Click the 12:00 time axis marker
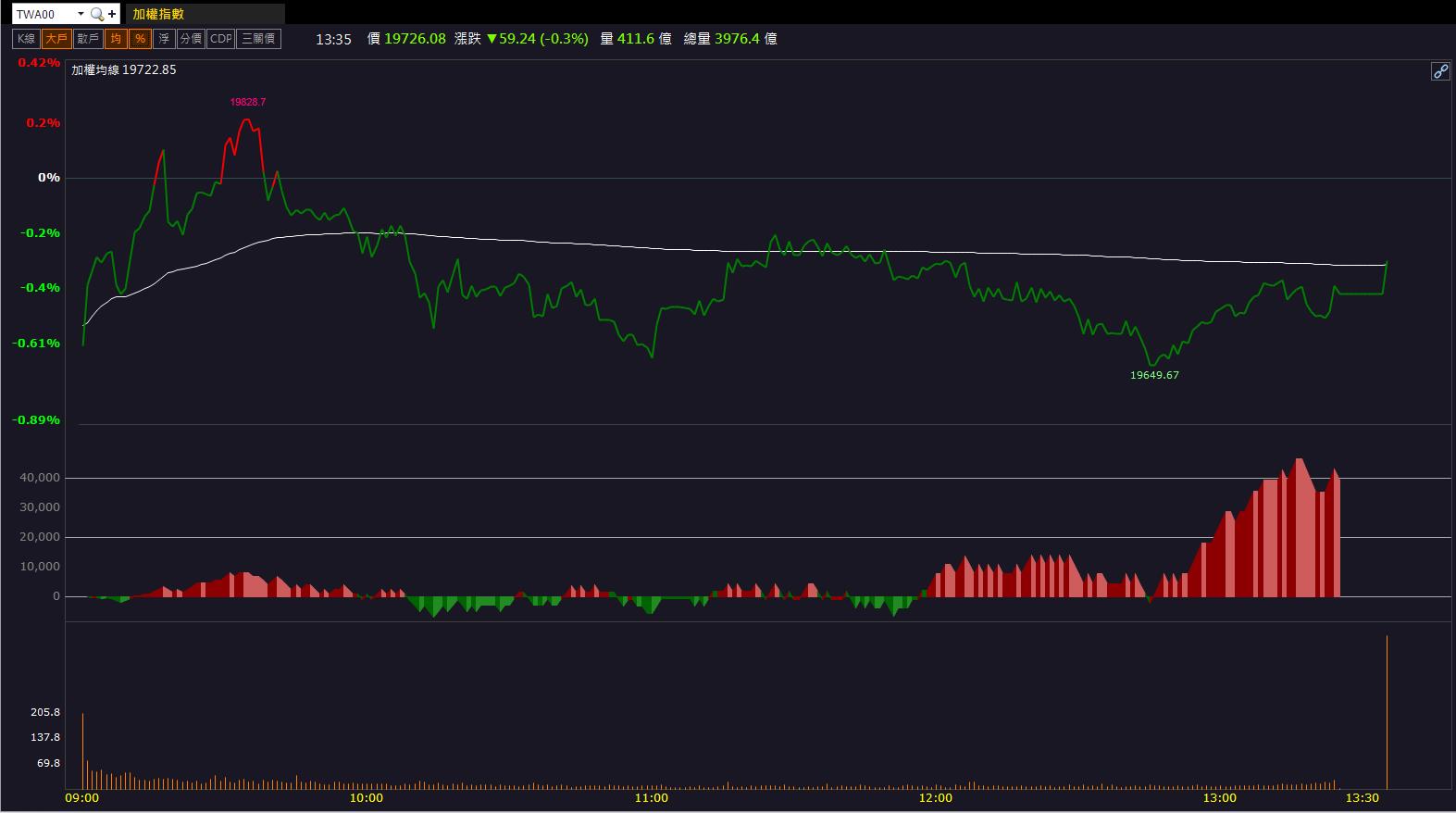Image resolution: width=1456 pixels, height=813 pixels. pos(936,798)
